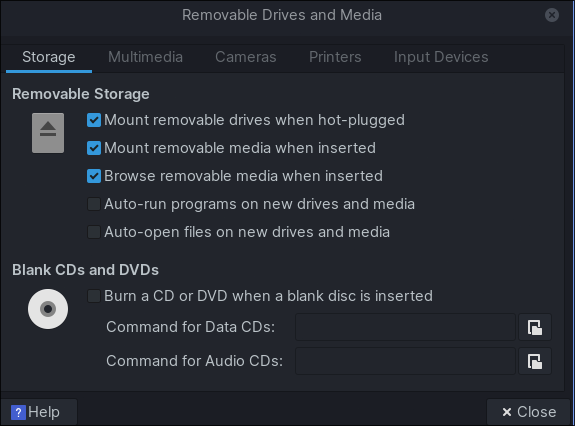Browse for Data CDs command file
575x426 pixels.
(x=535, y=327)
